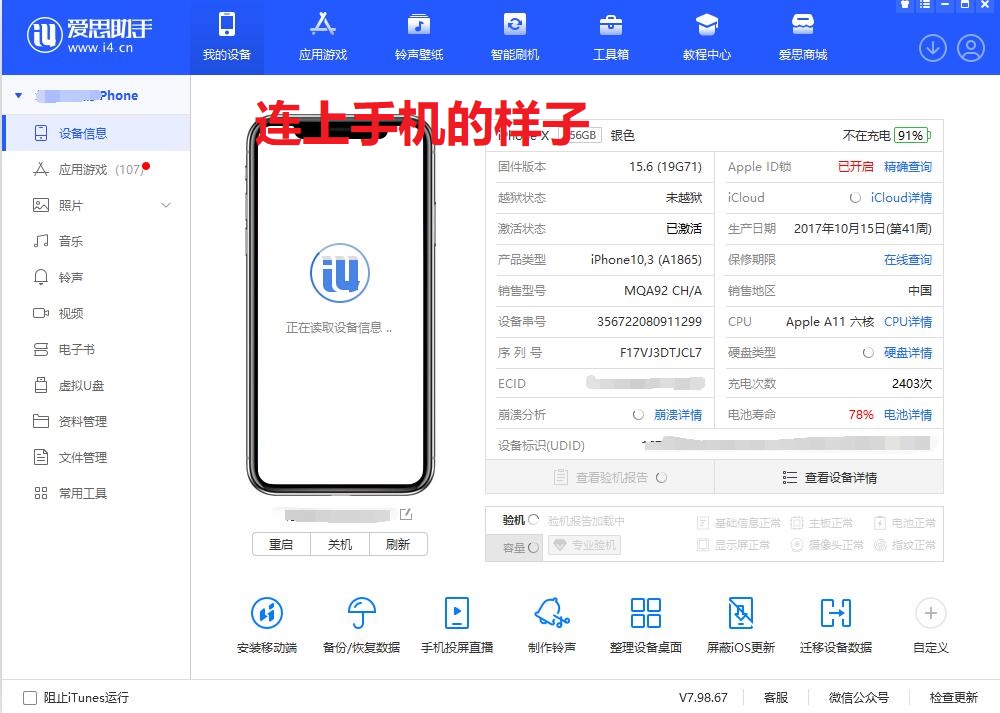The height and width of the screenshot is (713, 1000).
Task: Click the 专业验机 button
Action: (x=585, y=545)
